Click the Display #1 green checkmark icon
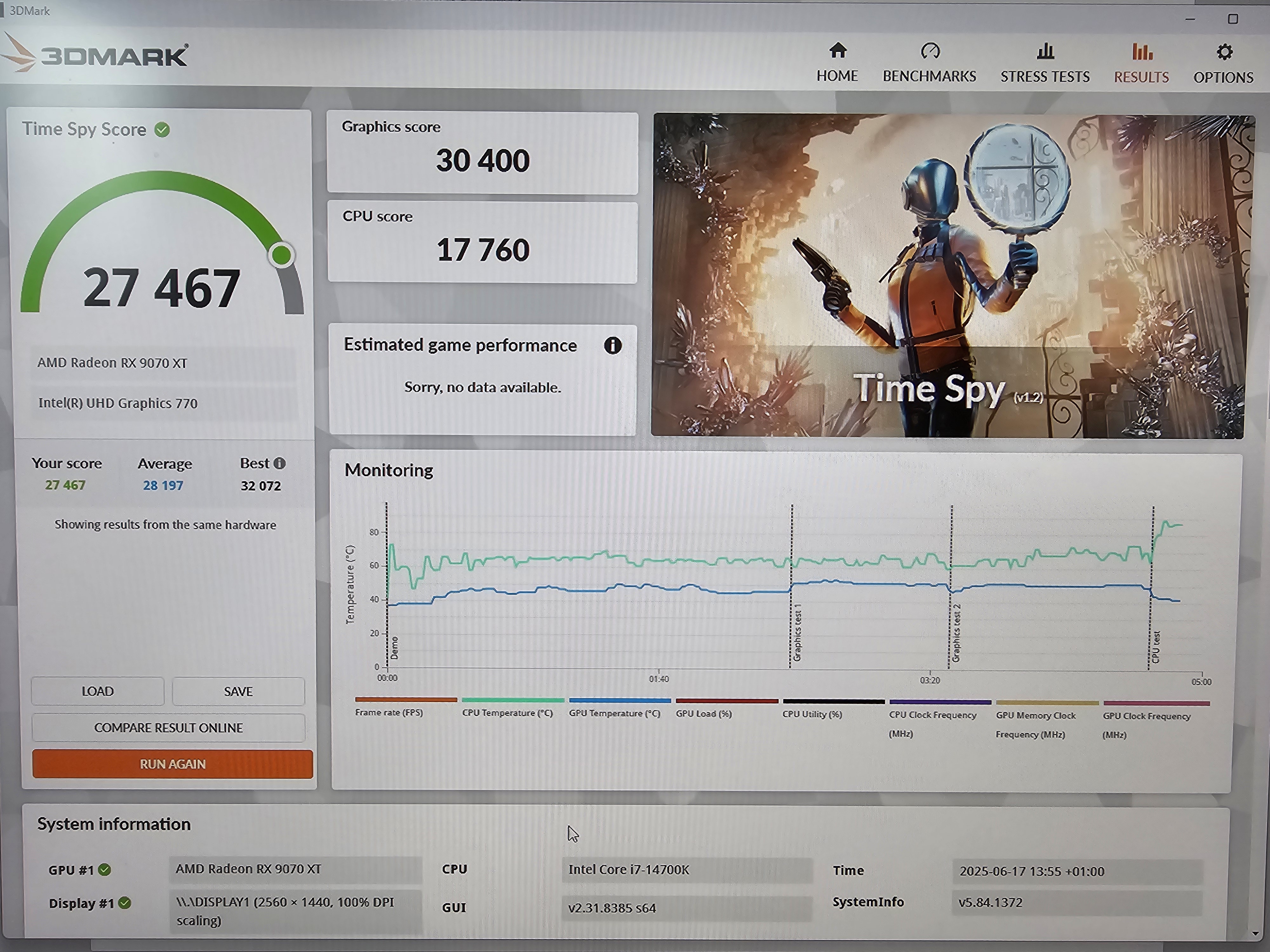 pos(124,903)
